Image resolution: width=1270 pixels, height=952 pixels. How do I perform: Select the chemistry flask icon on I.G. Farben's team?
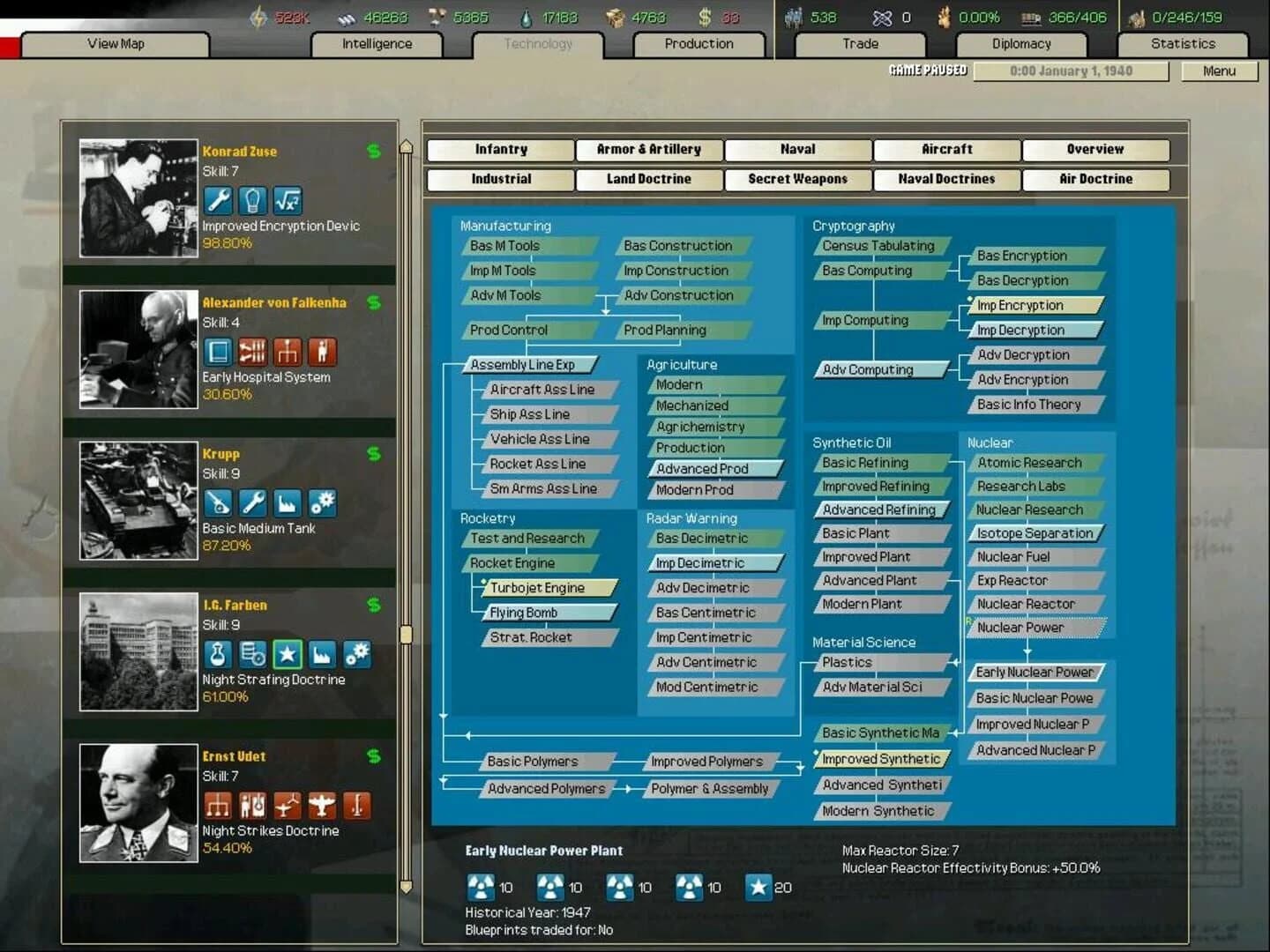(x=218, y=654)
